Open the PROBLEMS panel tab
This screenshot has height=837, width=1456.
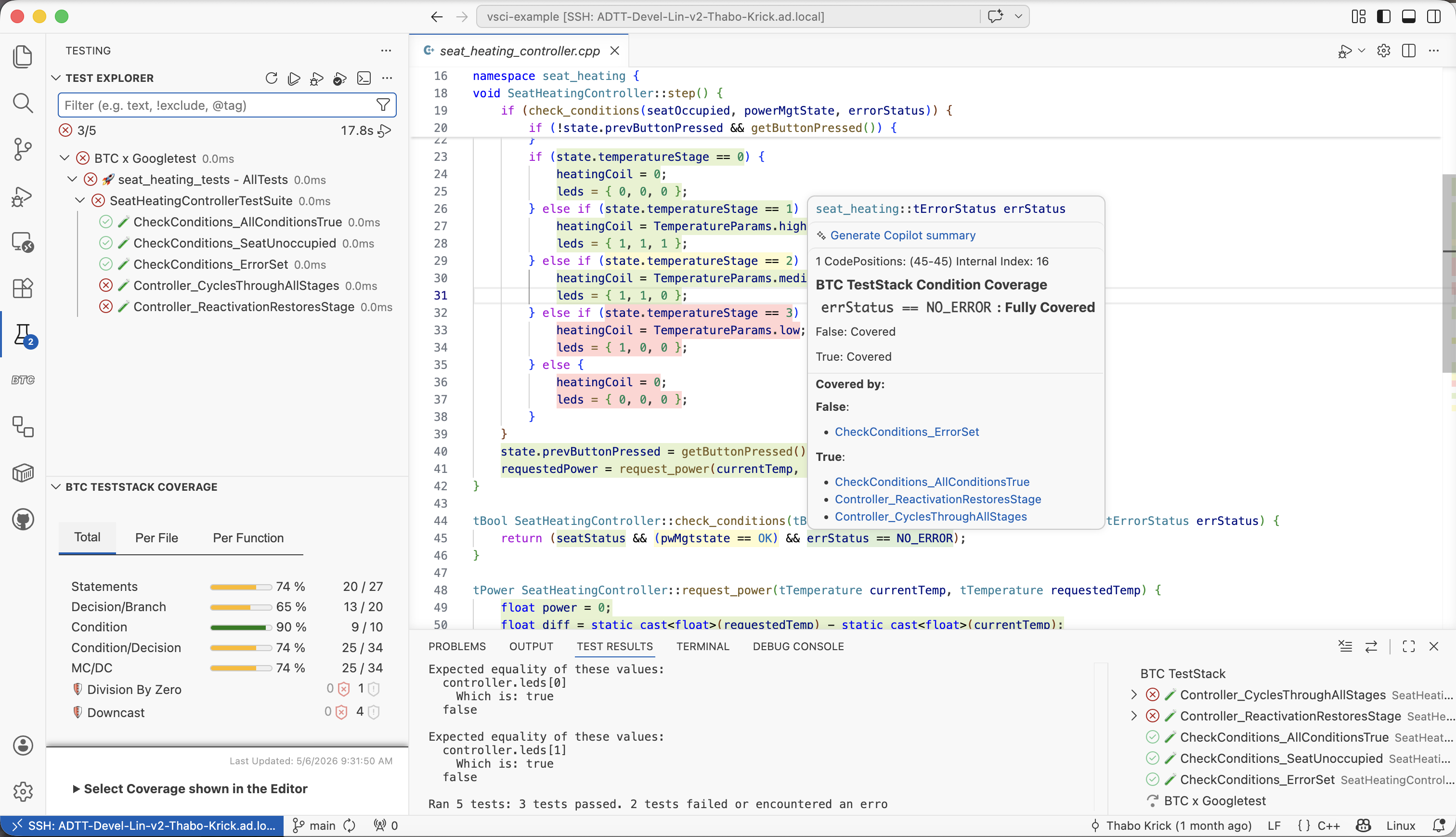[x=457, y=646]
